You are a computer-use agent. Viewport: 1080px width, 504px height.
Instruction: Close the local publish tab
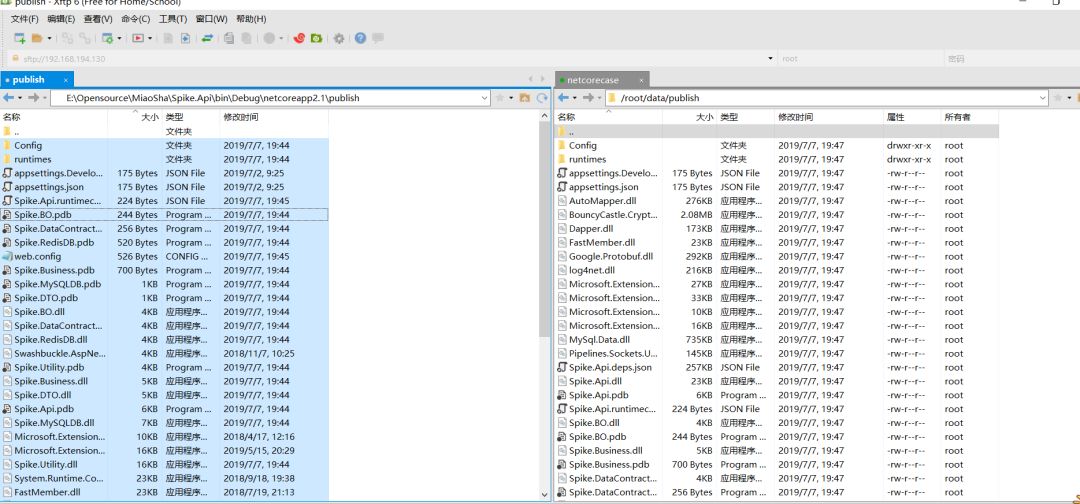pos(67,80)
